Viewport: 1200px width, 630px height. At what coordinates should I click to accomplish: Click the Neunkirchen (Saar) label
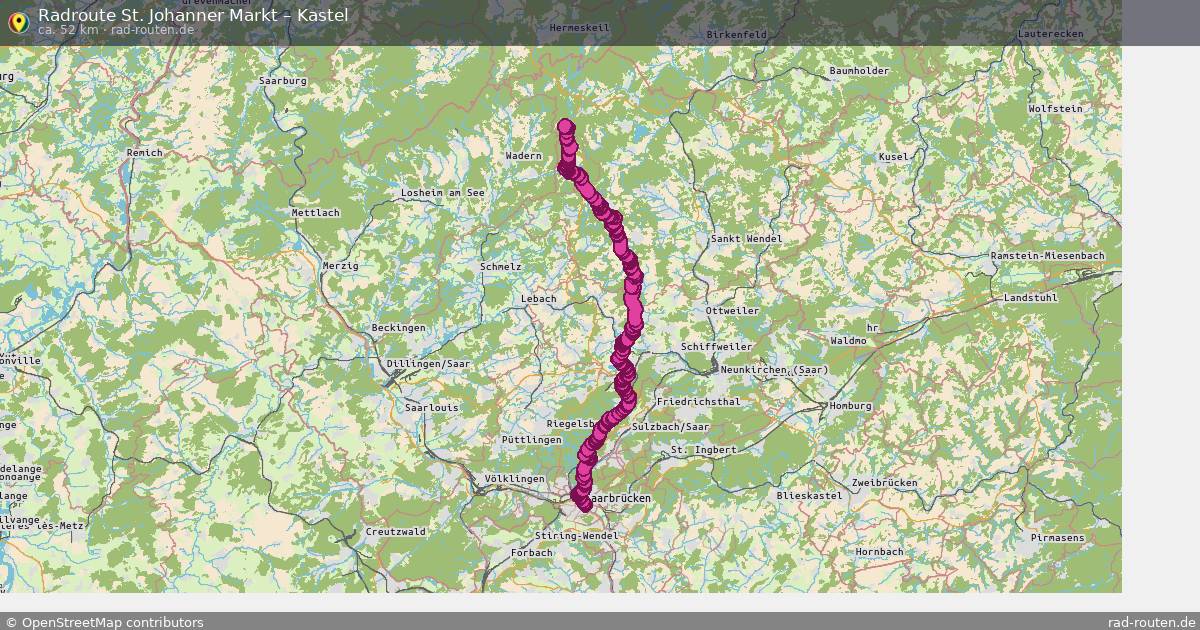pos(774,370)
